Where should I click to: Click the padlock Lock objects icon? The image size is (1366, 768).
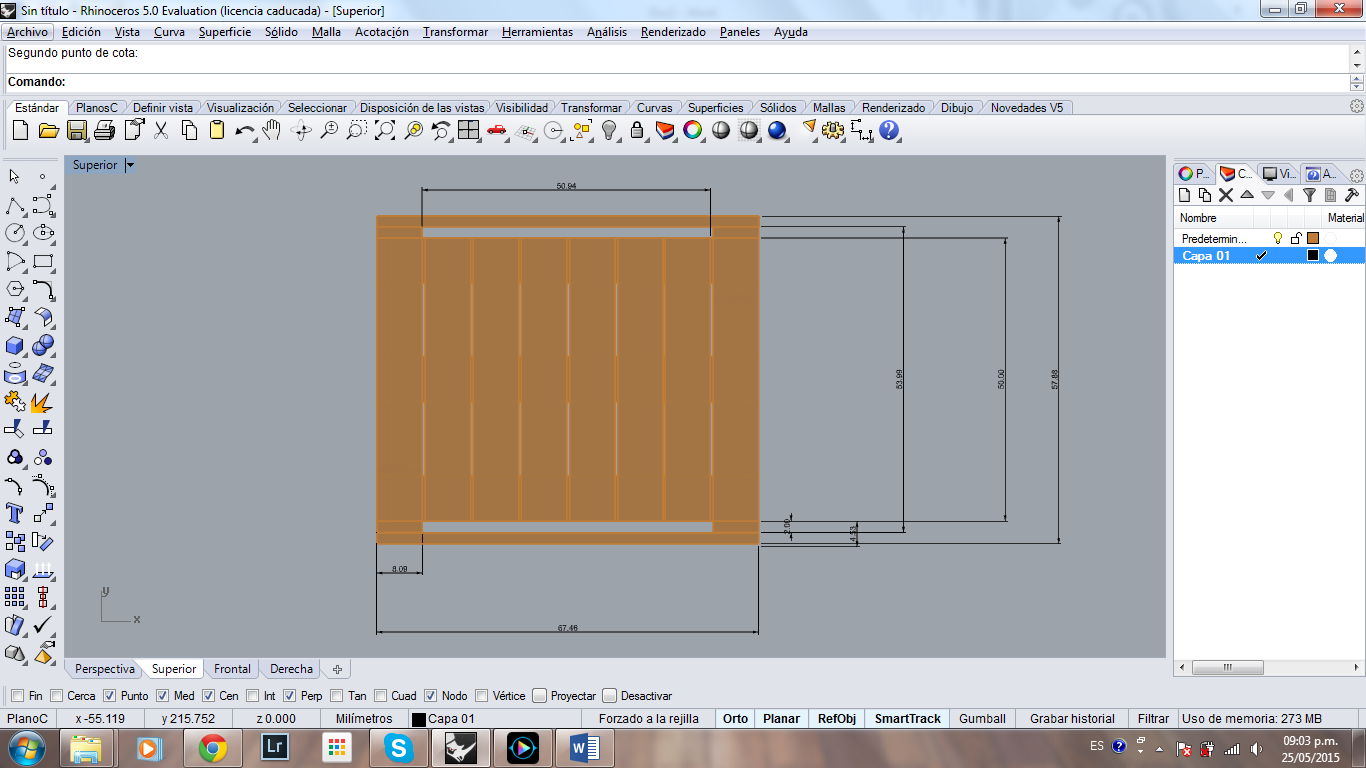637,130
